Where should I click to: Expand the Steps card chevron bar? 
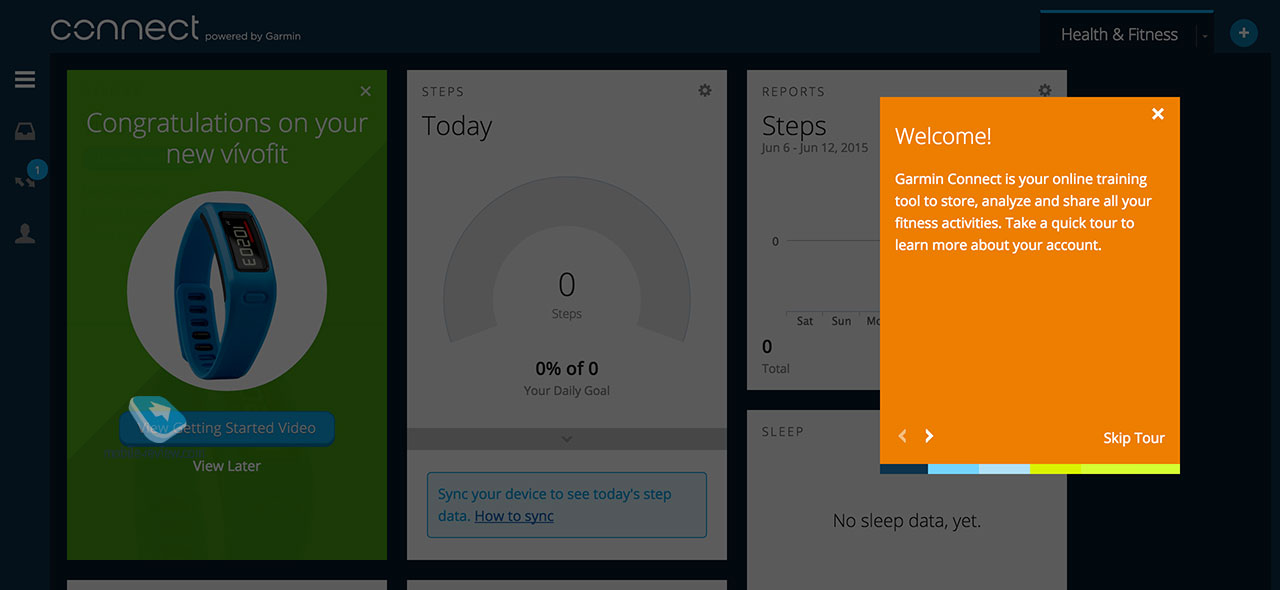click(x=567, y=439)
